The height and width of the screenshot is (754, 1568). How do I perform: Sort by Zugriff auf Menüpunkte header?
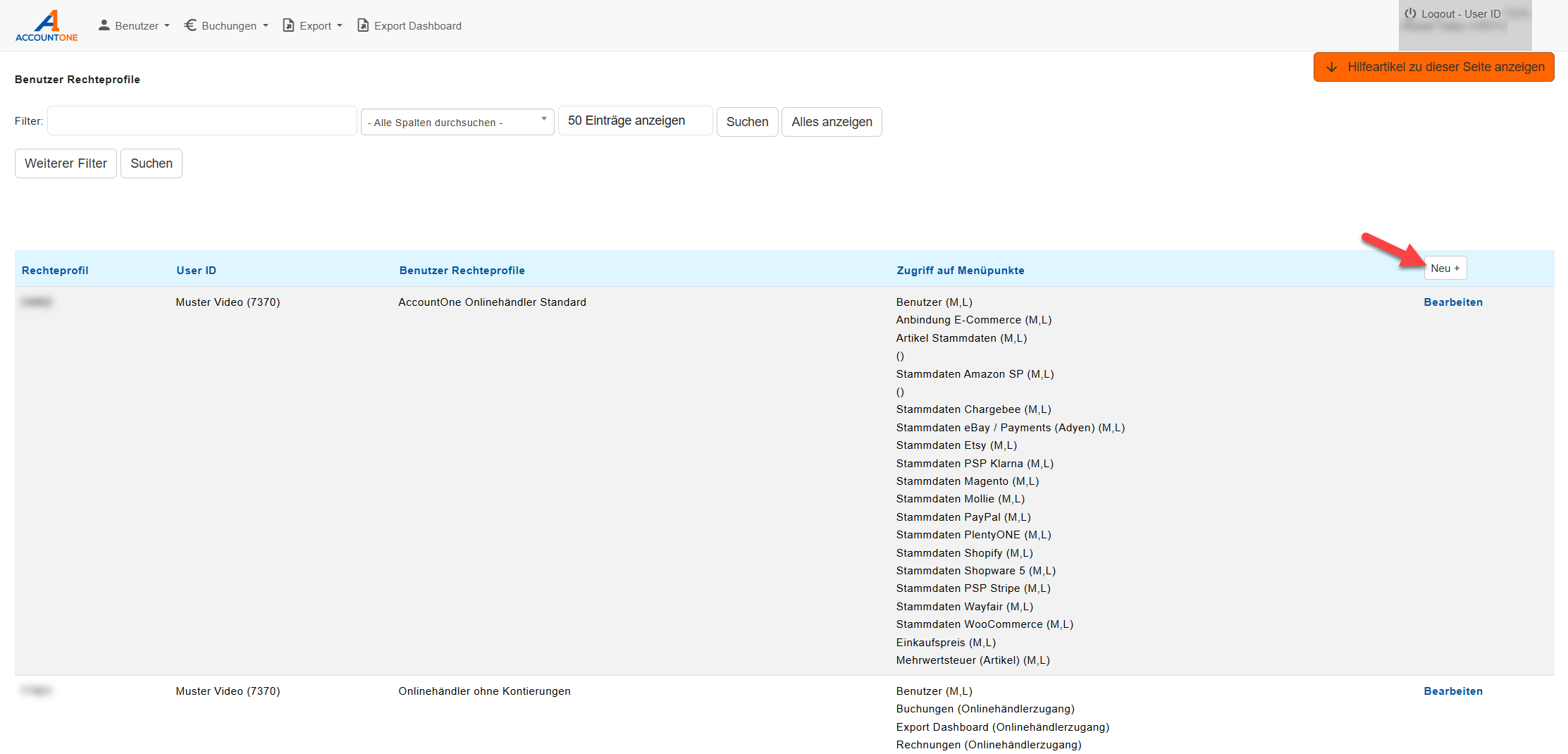click(960, 271)
